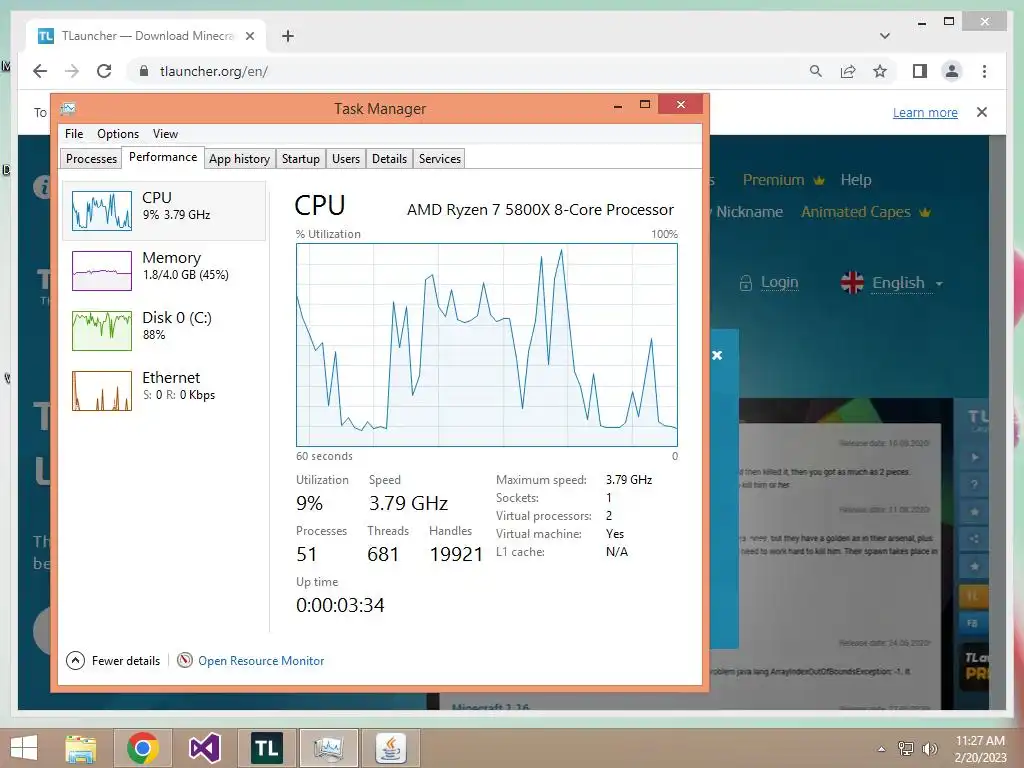The height and width of the screenshot is (768, 1024).
Task: Open the Options menu in Task Manager
Action: [x=118, y=134]
